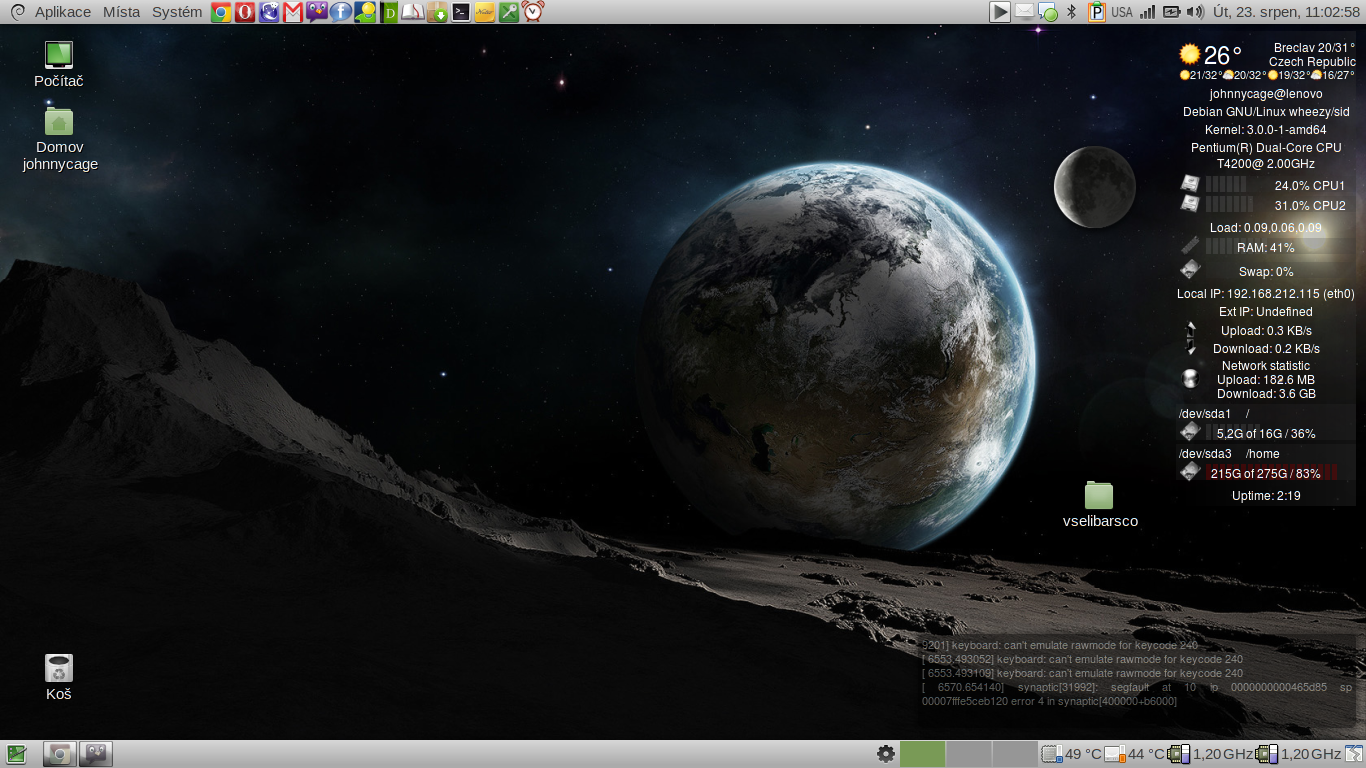Open the mail envelope indicator
Image resolution: width=1366 pixels, height=768 pixels.
point(1025,11)
